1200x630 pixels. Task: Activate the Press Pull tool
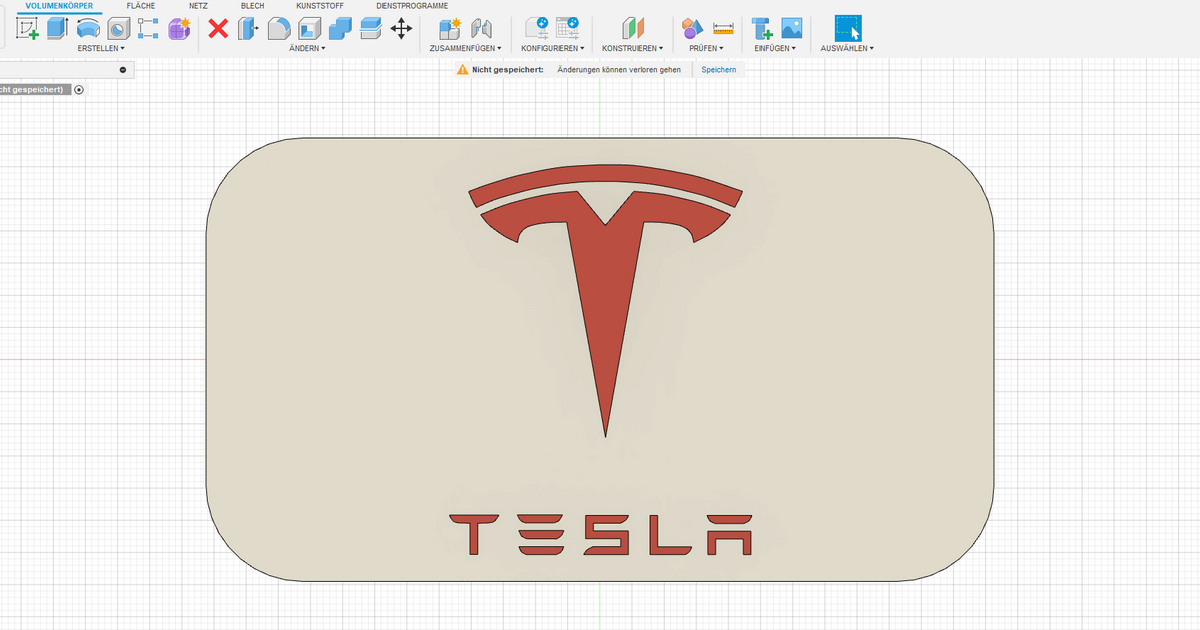[246, 29]
